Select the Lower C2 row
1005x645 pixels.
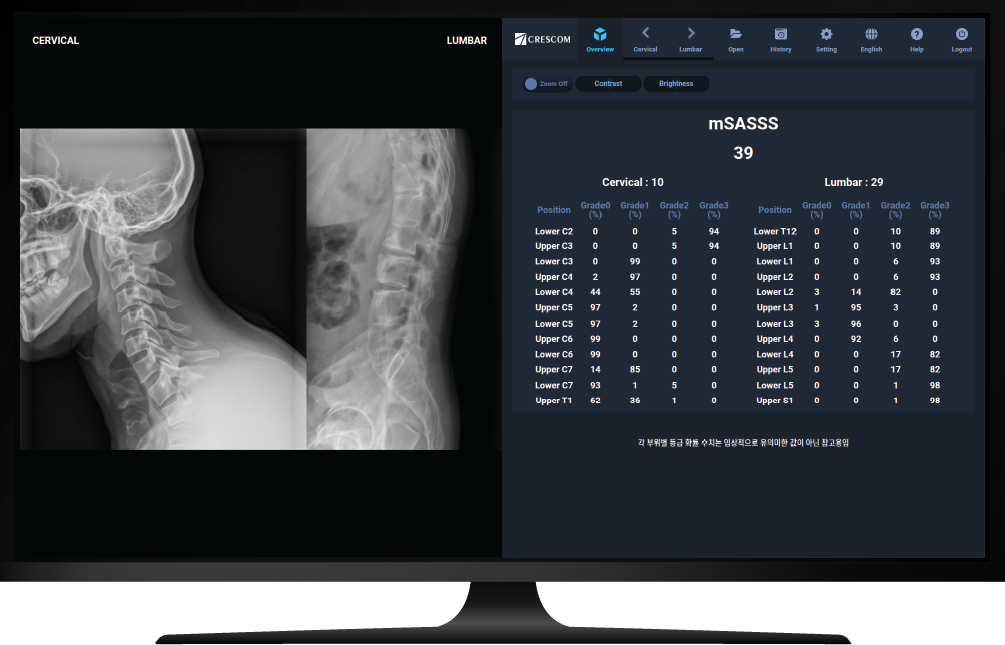coord(554,231)
